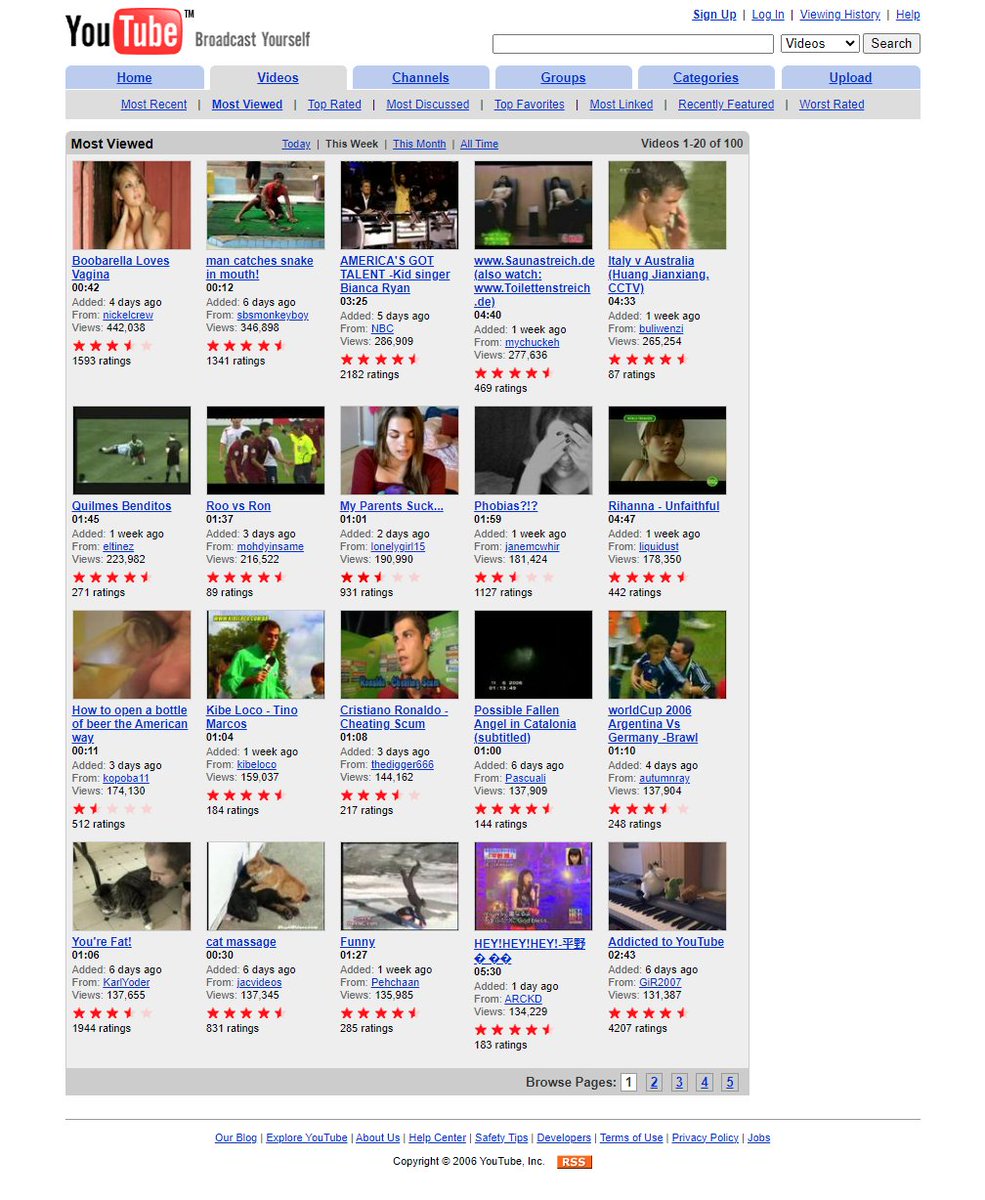This screenshot has height=1200, width=985.
Task: Open the search type dropdown showing Videos
Action: 819,43
